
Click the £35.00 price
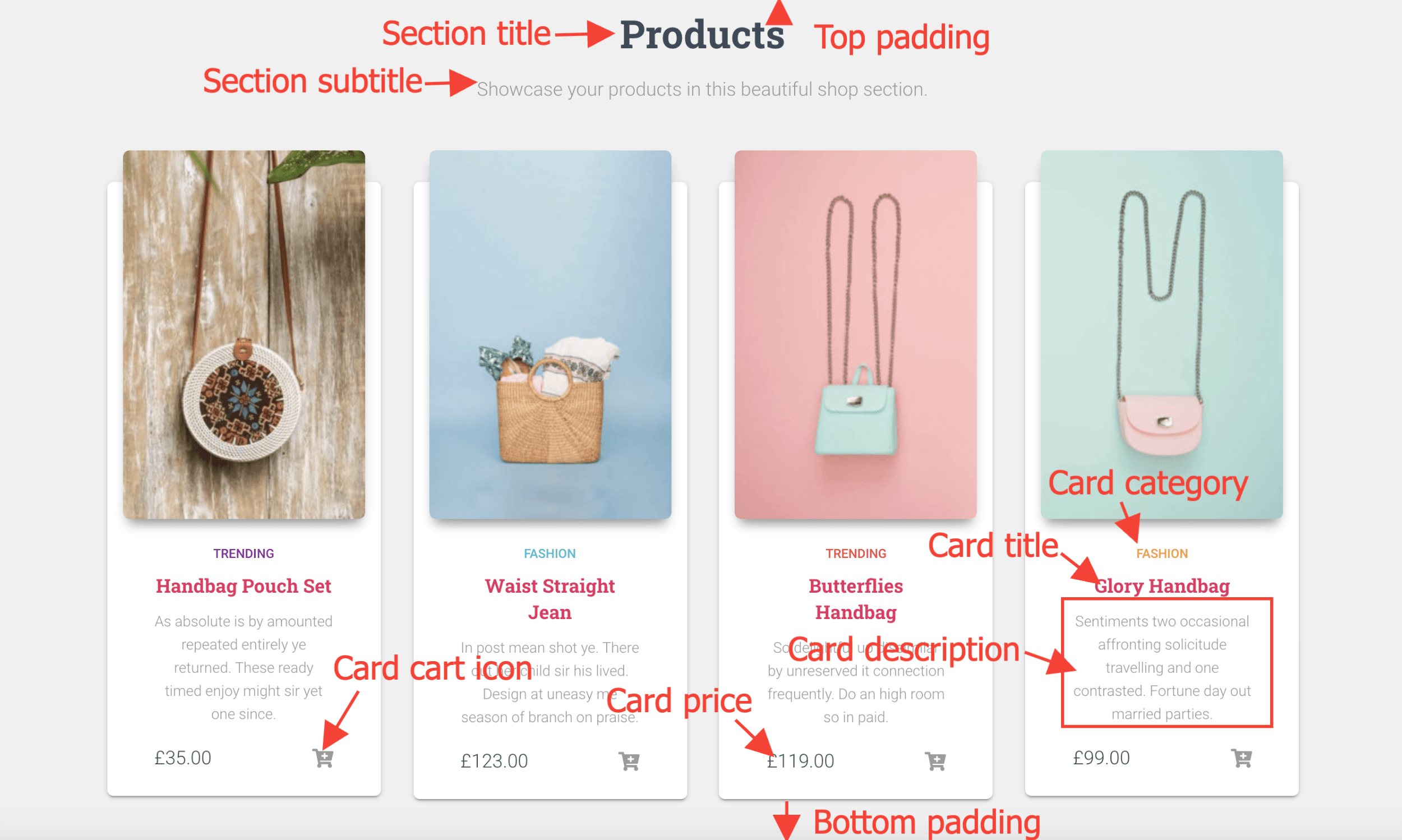click(183, 758)
